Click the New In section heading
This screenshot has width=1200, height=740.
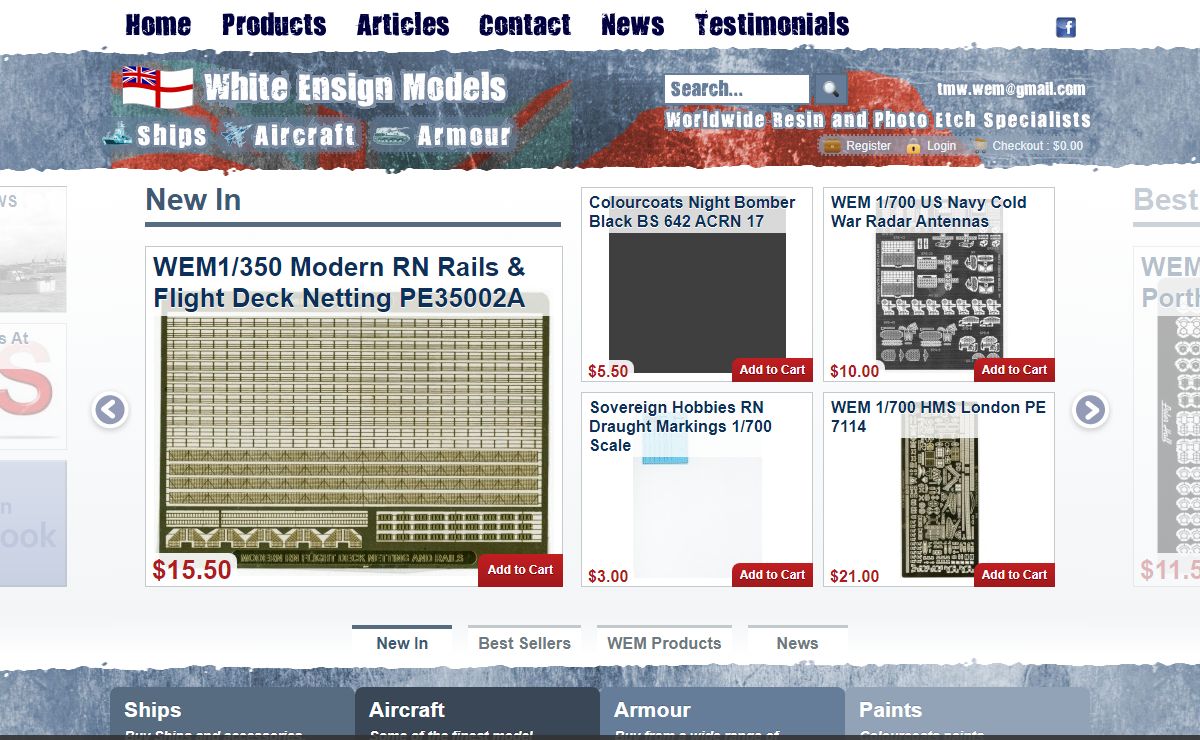pos(193,200)
